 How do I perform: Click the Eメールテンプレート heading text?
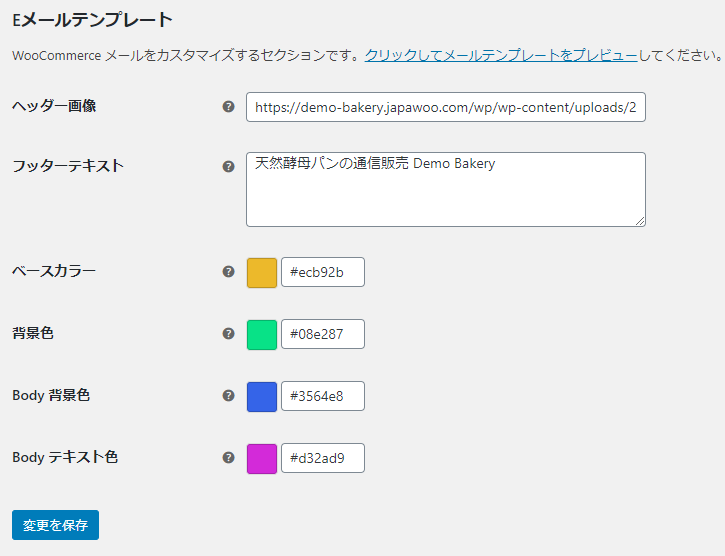pyautogui.click(x=92, y=20)
